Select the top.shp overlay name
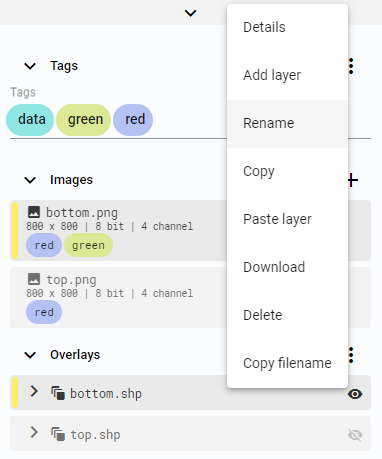Image resolution: width=382 pixels, height=459 pixels. (95, 435)
